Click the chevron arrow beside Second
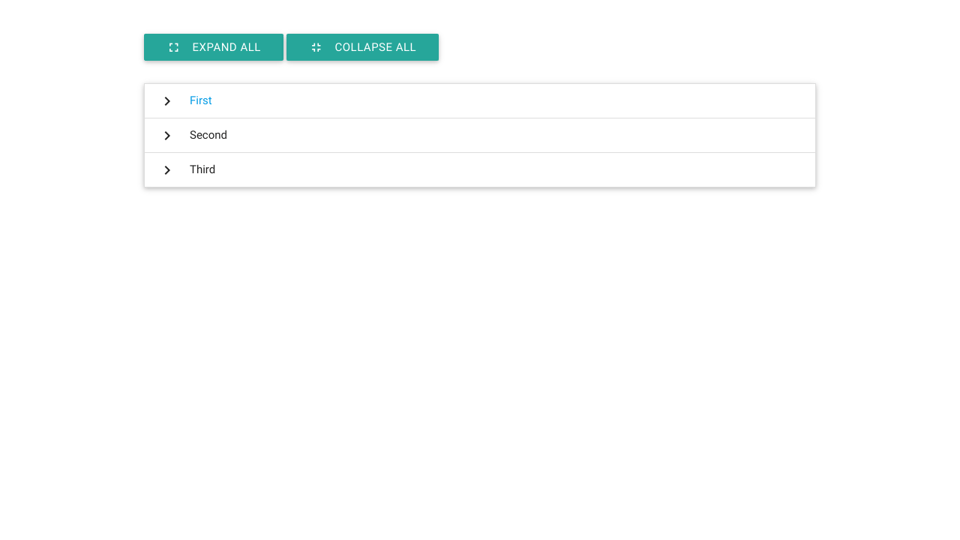 tap(167, 136)
